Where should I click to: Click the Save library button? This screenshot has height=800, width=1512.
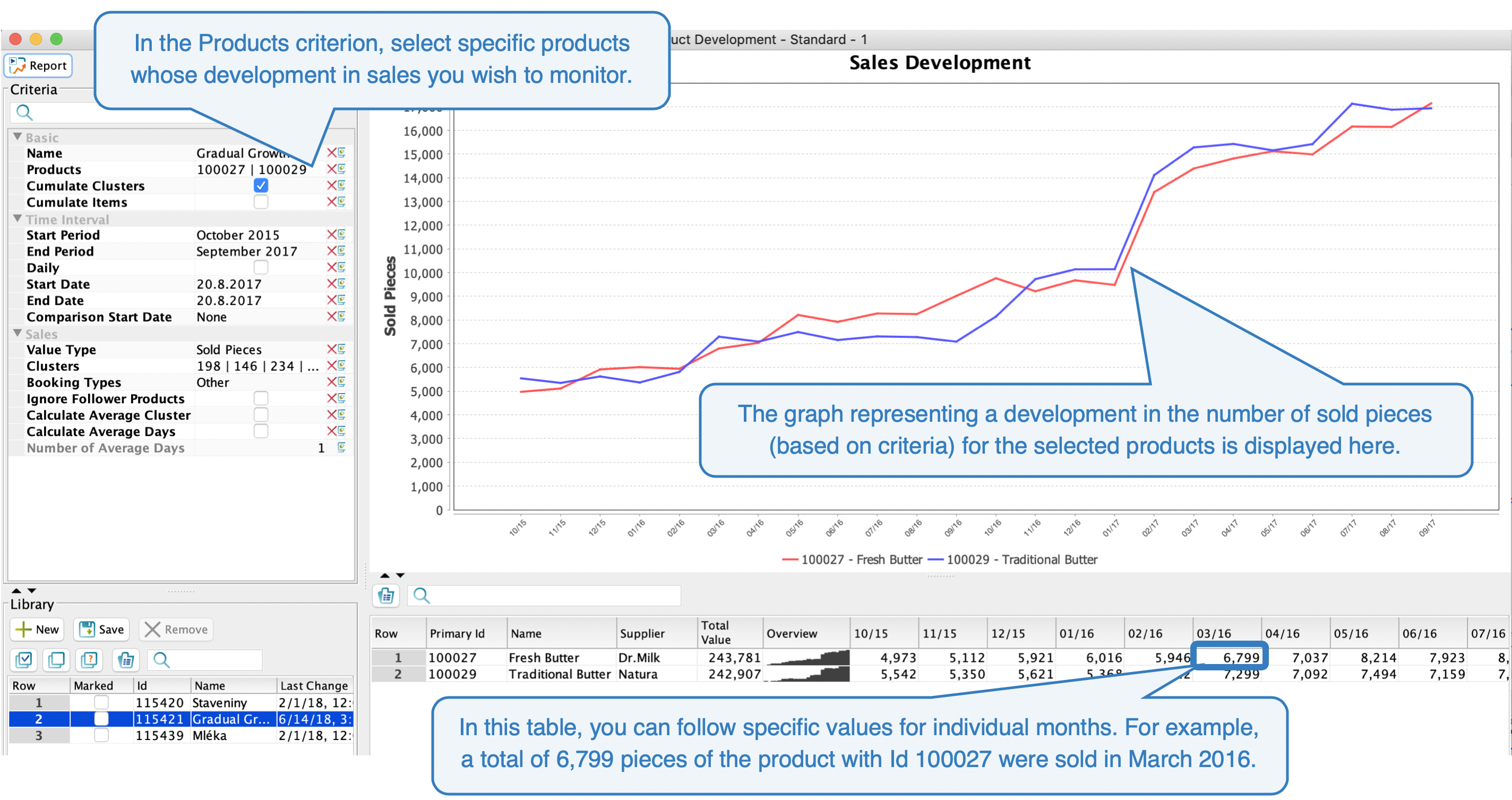101,629
